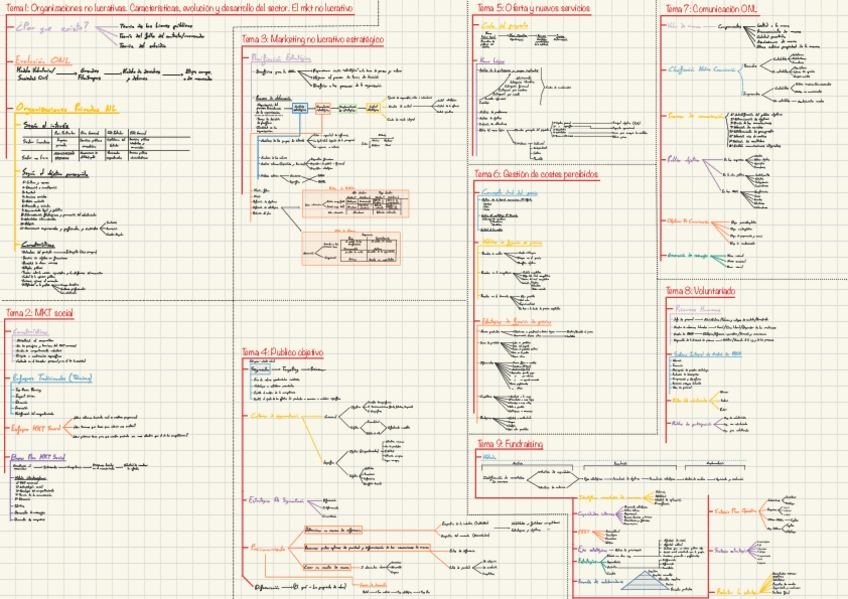This screenshot has width=848, height=599.
Task: Select Tema 6: Gestión de costes percibidos heading
Action: click(538, 173)
